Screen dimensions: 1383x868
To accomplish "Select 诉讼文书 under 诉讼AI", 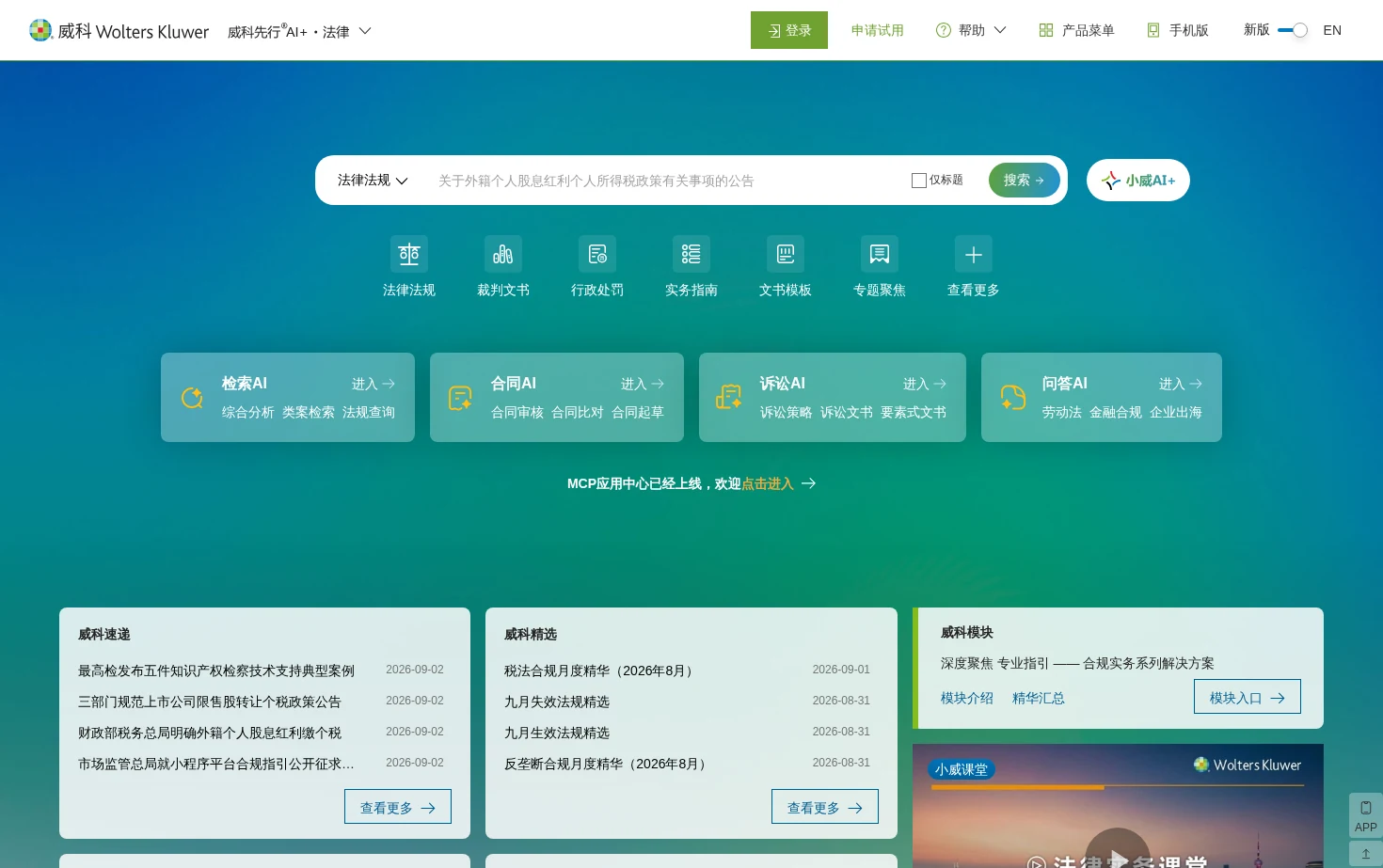I will (847, 412).
